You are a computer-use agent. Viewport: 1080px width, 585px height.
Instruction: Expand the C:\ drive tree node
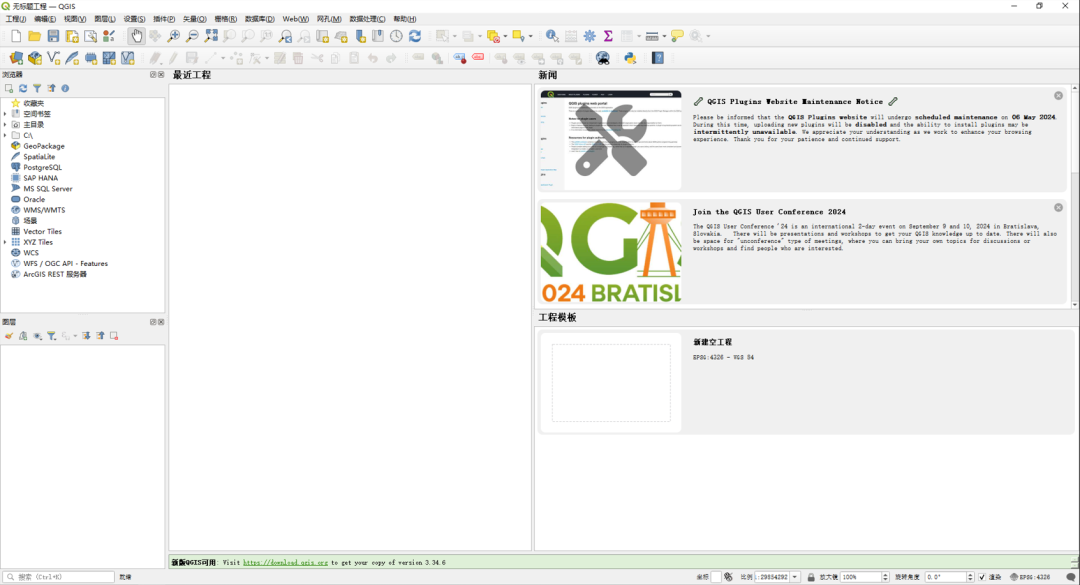(6, 135)
